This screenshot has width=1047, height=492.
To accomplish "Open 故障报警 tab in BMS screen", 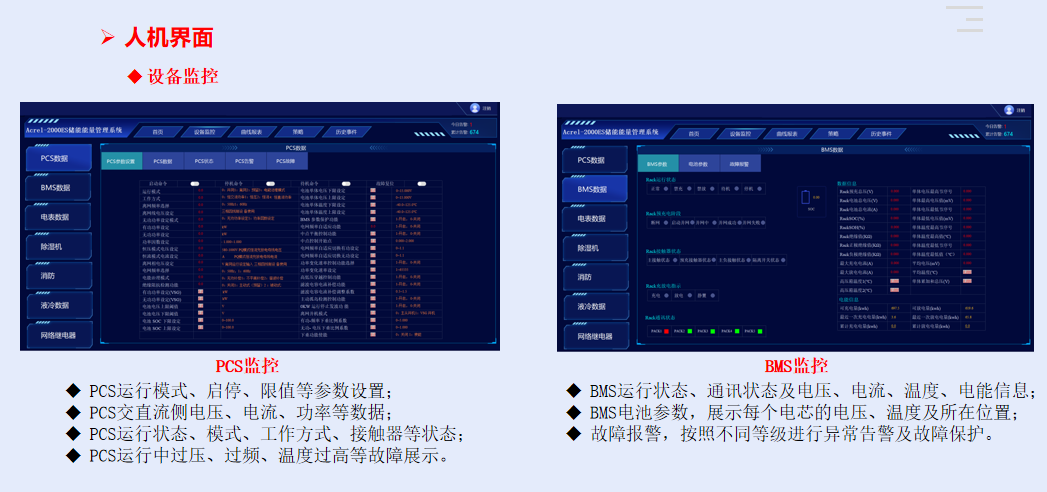I will pos(739,163).
